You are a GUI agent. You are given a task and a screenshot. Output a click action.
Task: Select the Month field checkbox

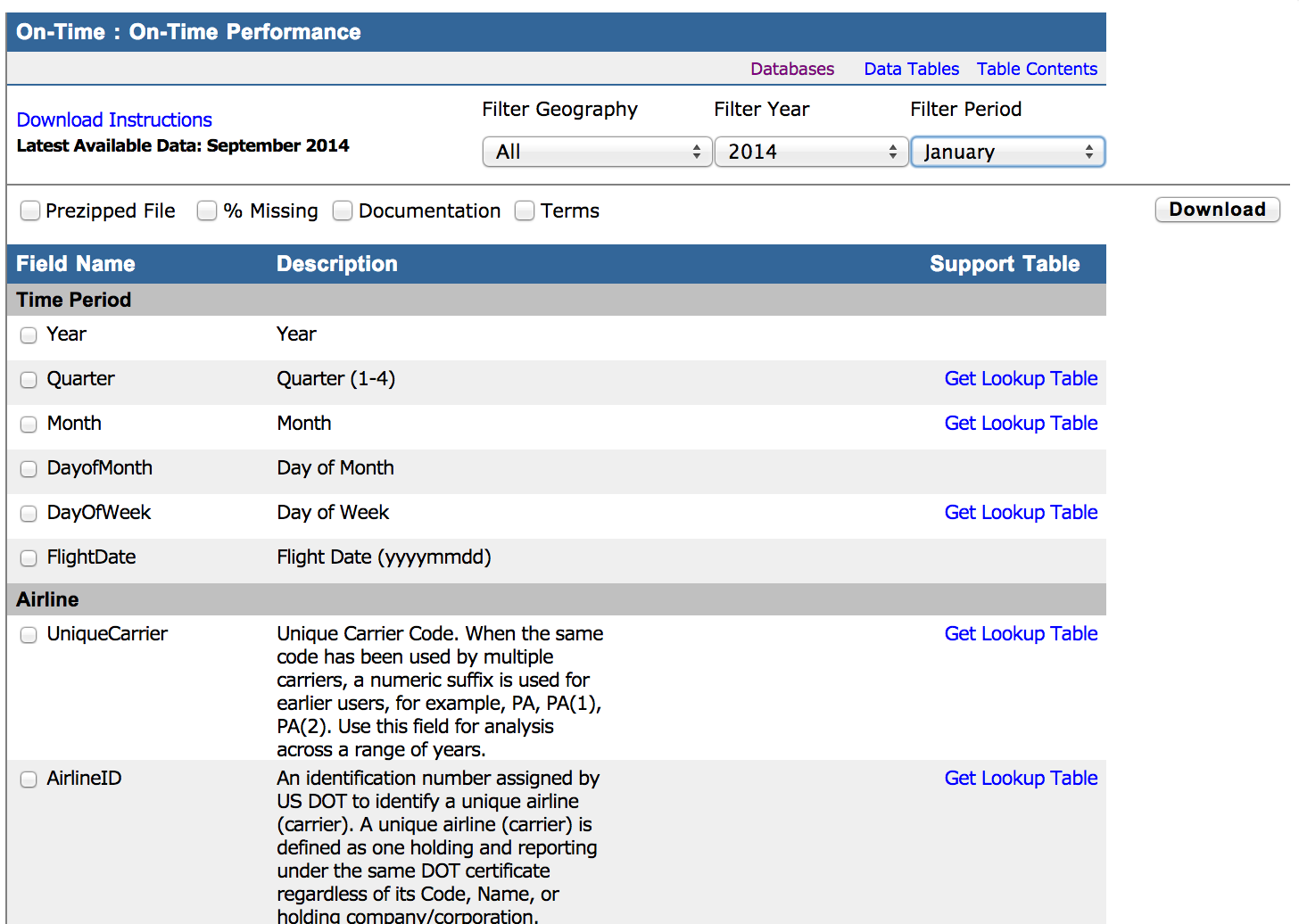point(29,424)
